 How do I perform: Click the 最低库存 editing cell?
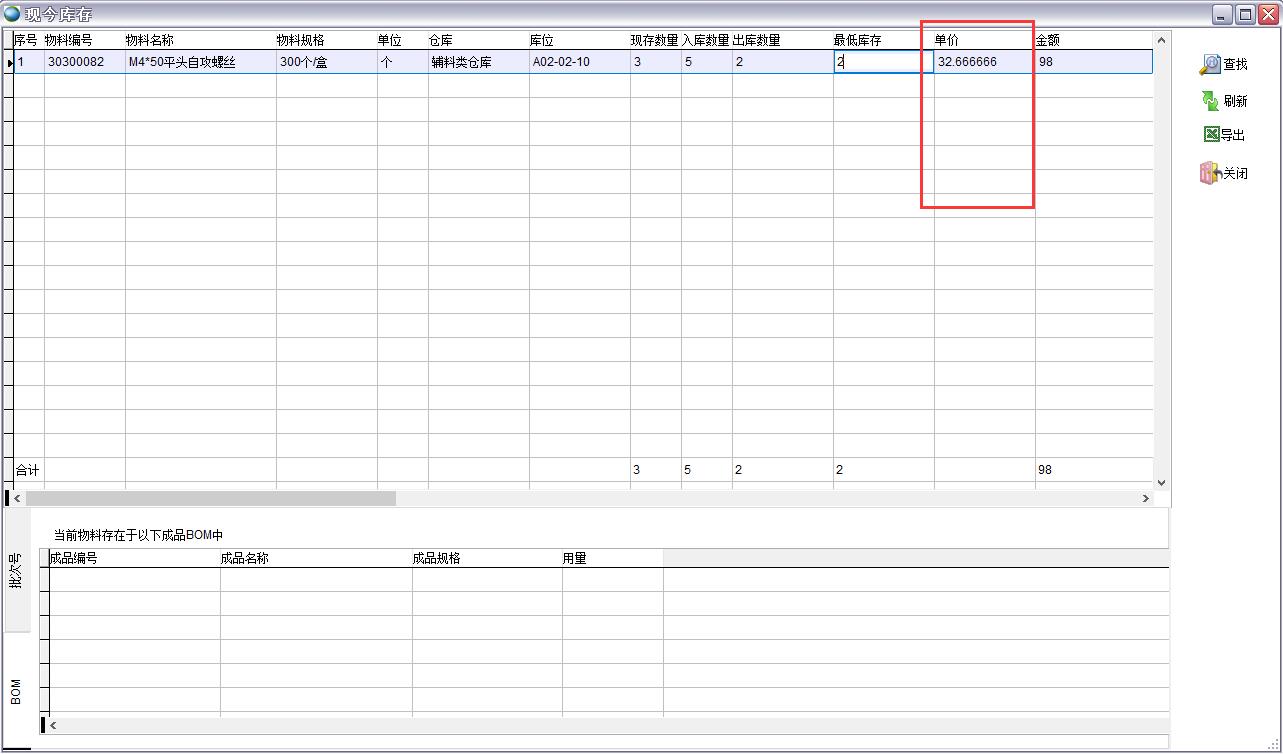[882, 62]
